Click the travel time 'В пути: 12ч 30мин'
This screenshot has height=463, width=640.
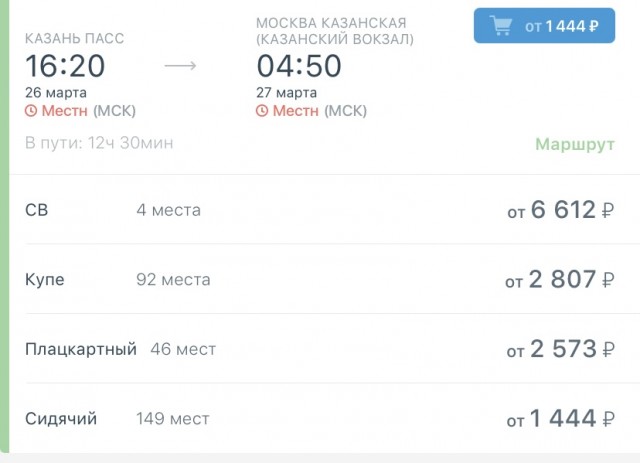[x=99, y=143]
